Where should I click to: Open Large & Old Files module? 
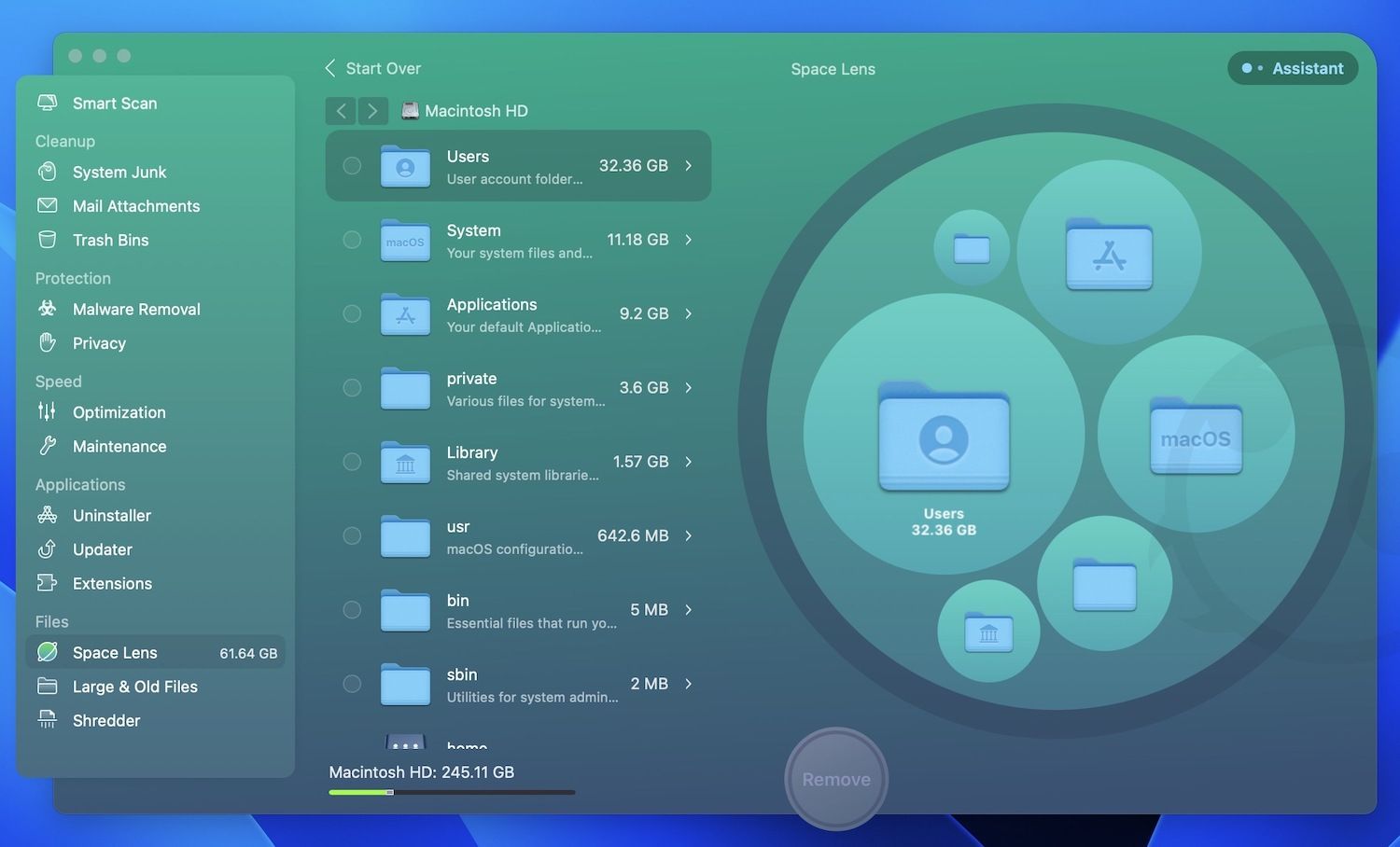(134, 687)
